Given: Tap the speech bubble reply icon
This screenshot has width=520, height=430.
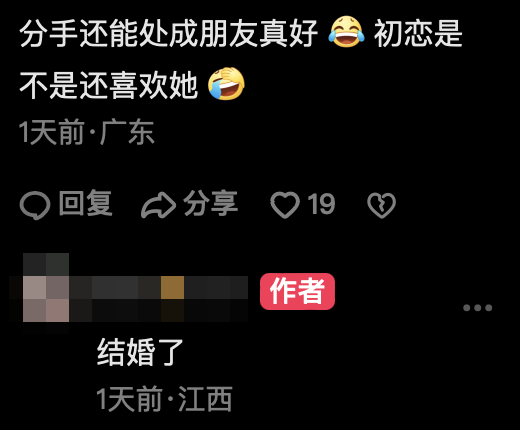Looking at the screenshot, I should pos(35,206).
